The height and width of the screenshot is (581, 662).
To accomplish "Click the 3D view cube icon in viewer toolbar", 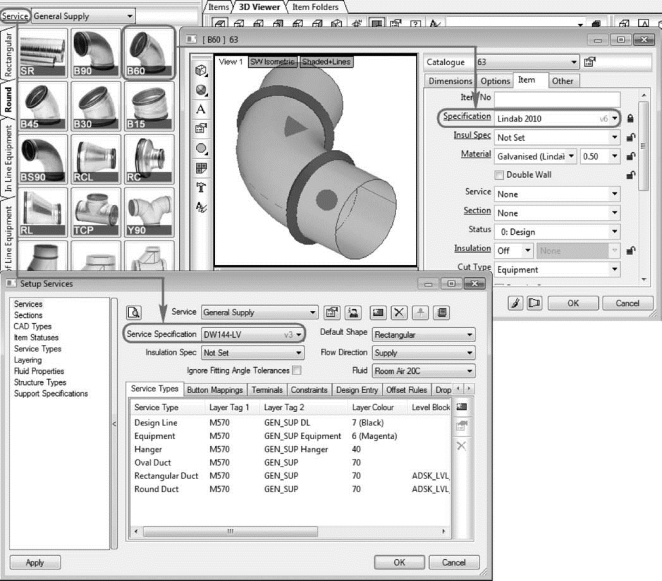I will 201,71.
